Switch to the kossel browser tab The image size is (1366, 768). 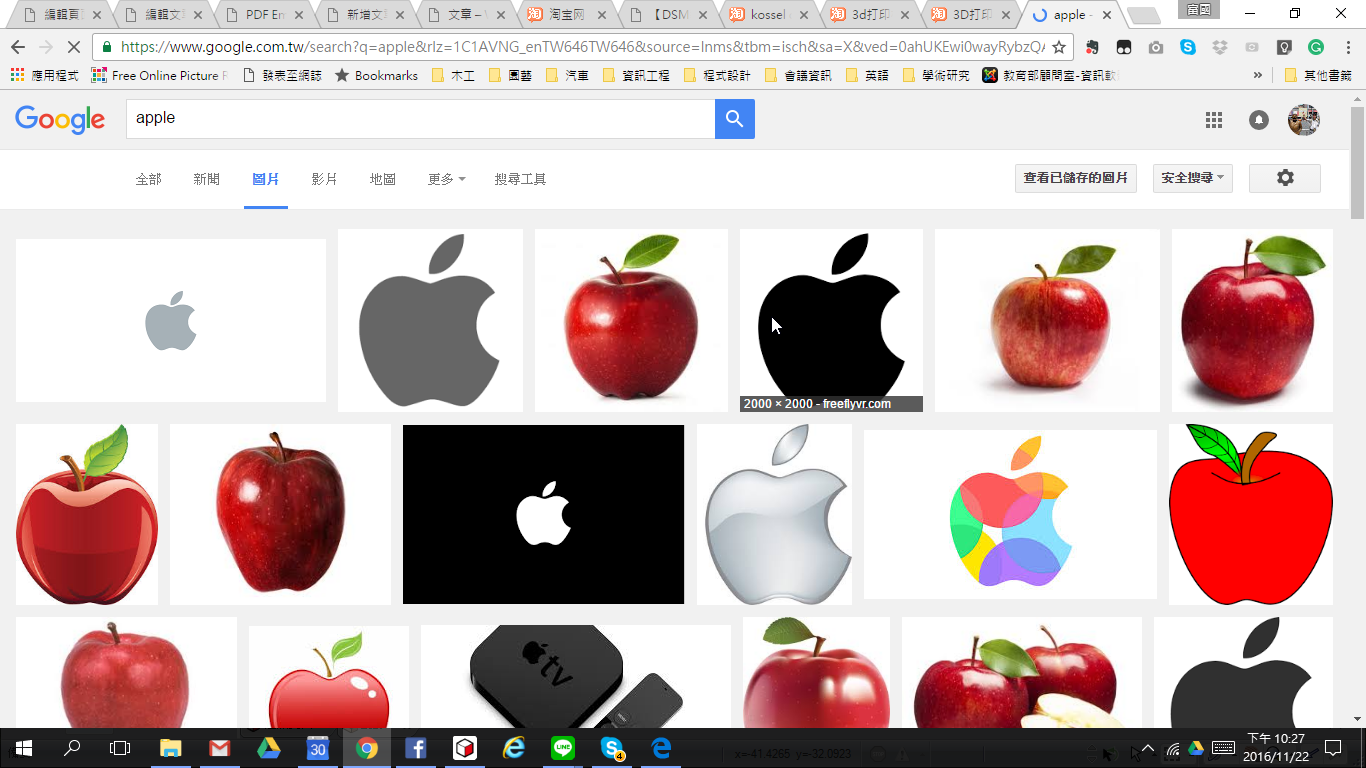(x=768, y=15)
